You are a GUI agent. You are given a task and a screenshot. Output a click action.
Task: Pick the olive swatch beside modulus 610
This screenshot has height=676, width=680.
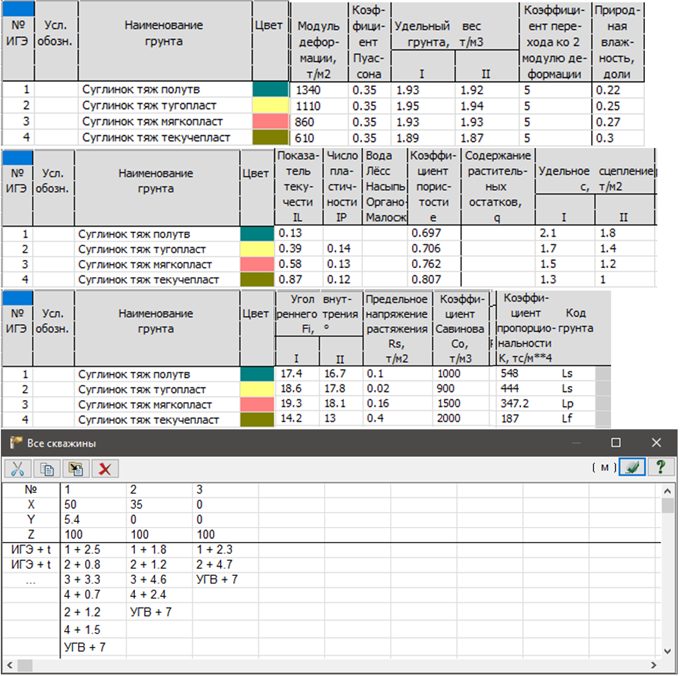[x=271, y=137]
